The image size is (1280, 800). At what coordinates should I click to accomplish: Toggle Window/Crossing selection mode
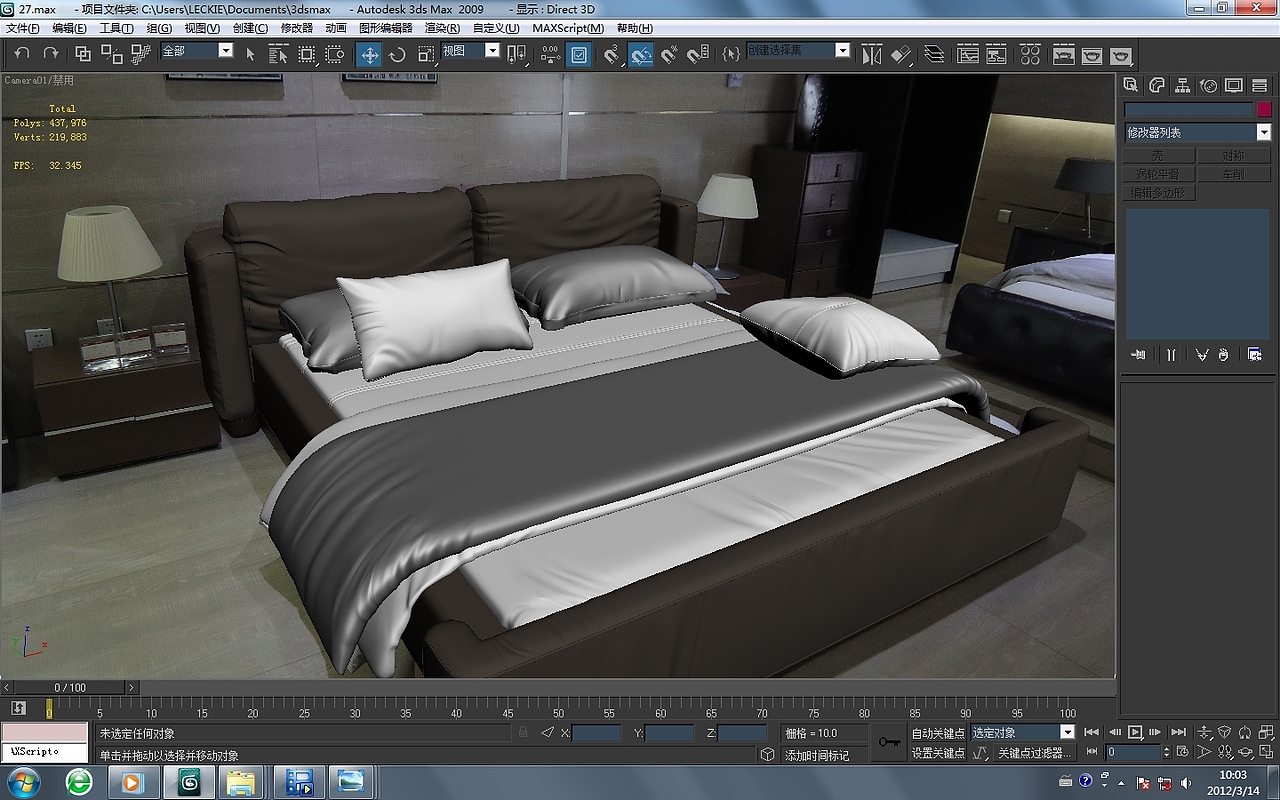pos(335,54)
